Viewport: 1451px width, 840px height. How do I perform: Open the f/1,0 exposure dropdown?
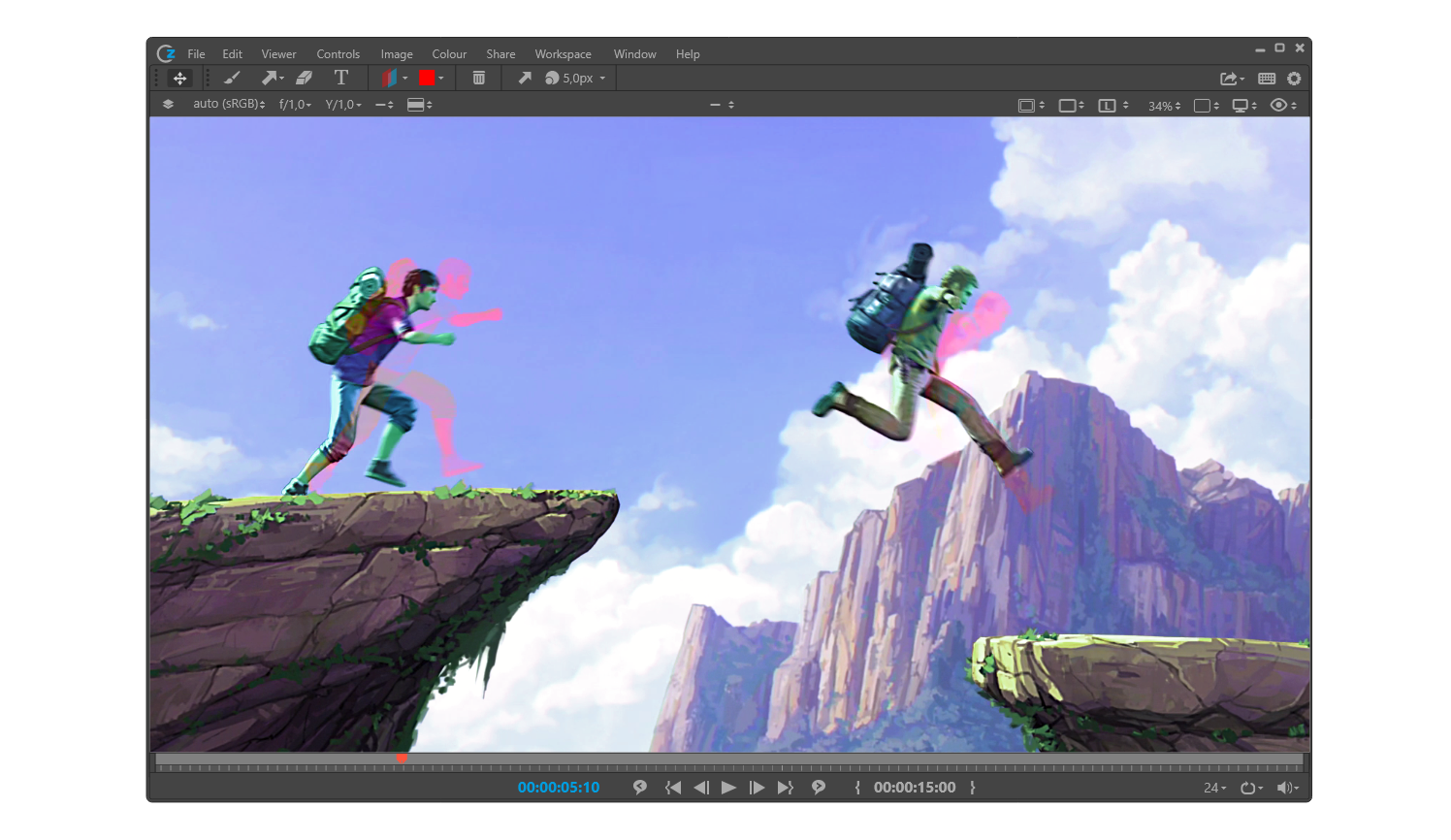coord(295,104)
